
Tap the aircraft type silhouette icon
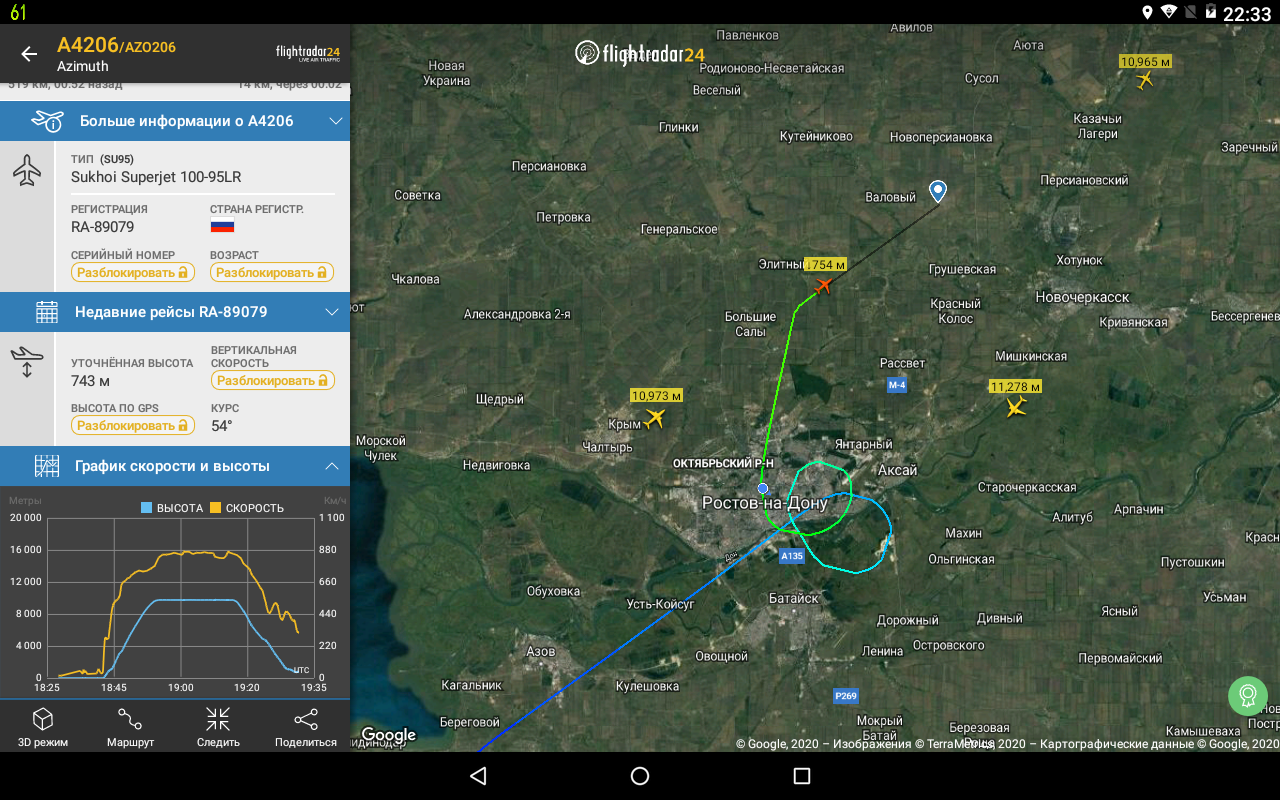click(27, 170)
